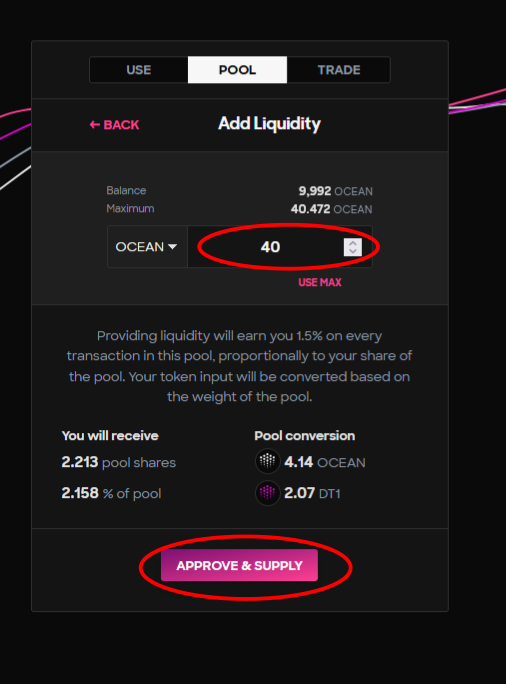Click the APPROVE & SUPPLY button
Image resolution: width=506 pixels, height=684 pixels.
coord(239,565)
